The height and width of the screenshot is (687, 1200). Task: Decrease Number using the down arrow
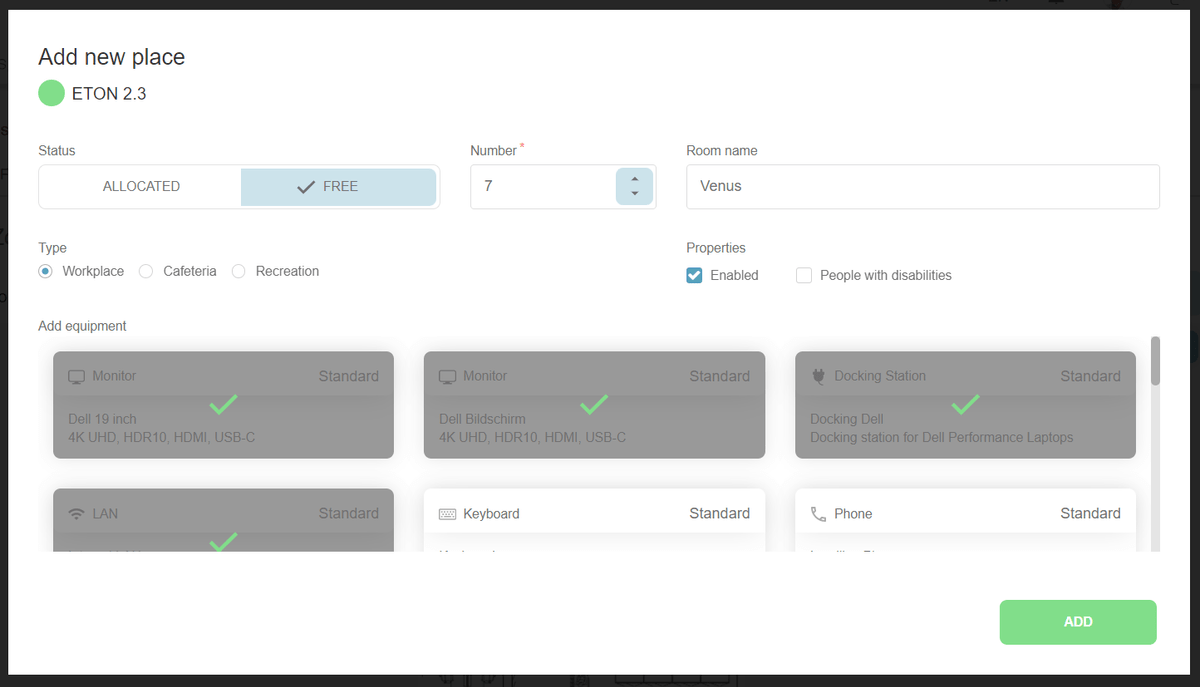[634, 193]
